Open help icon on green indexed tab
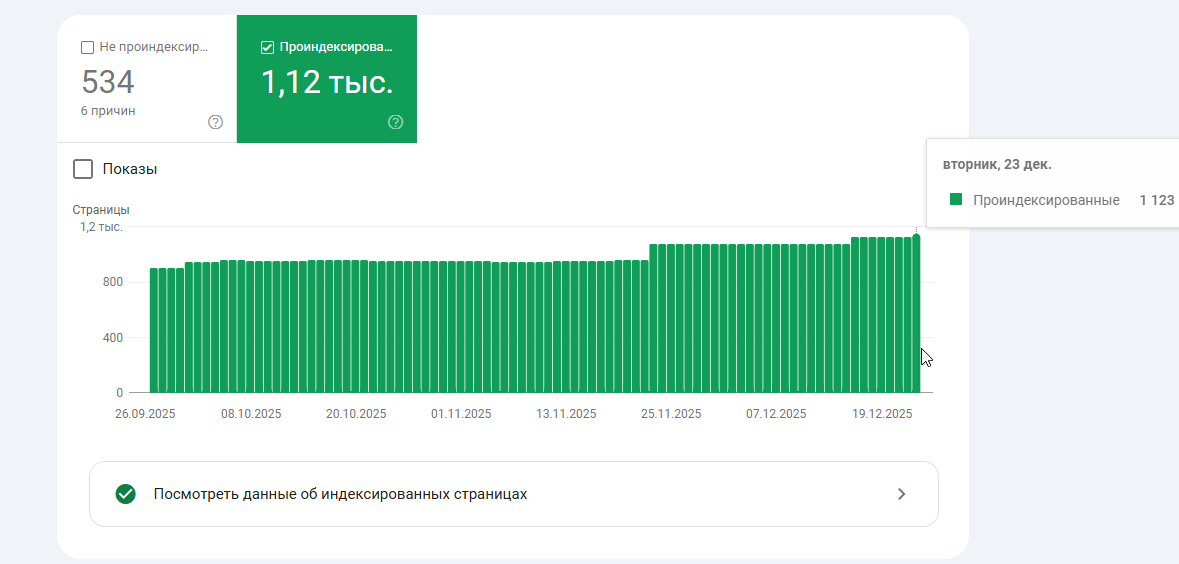 [396, 122]
